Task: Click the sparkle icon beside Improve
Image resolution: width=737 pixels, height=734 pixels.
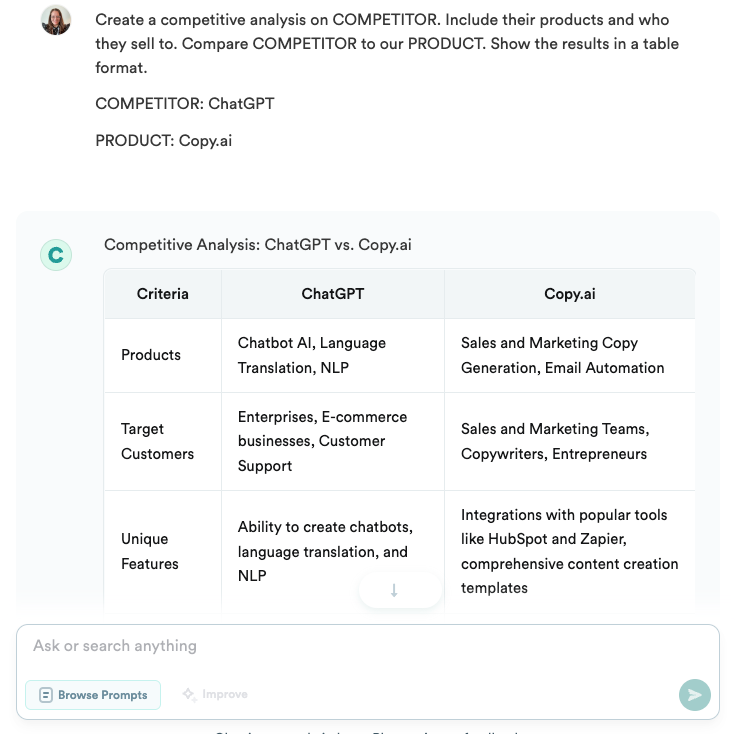Action: point(189,694)
